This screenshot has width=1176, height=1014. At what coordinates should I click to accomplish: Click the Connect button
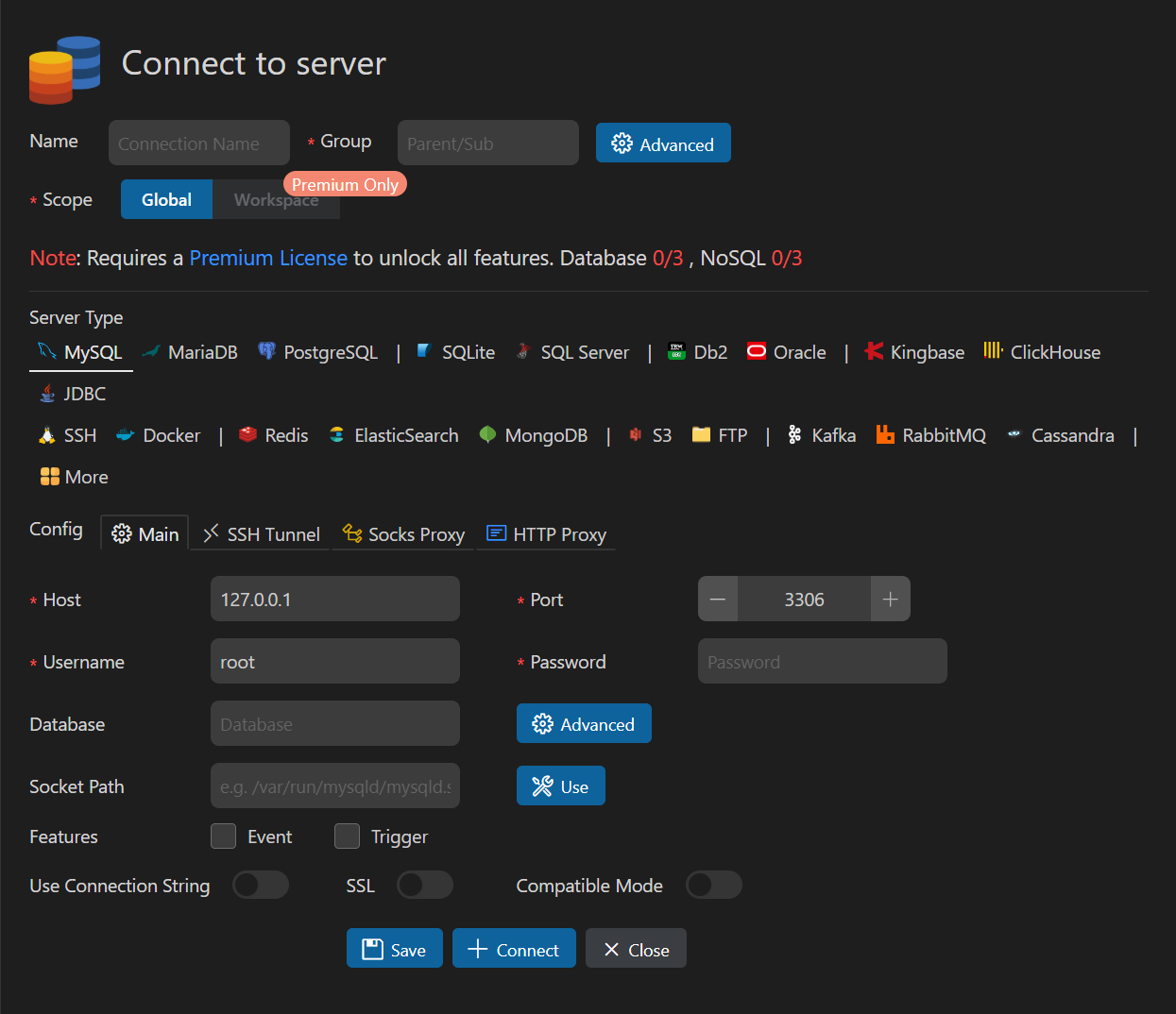[514, 949]
